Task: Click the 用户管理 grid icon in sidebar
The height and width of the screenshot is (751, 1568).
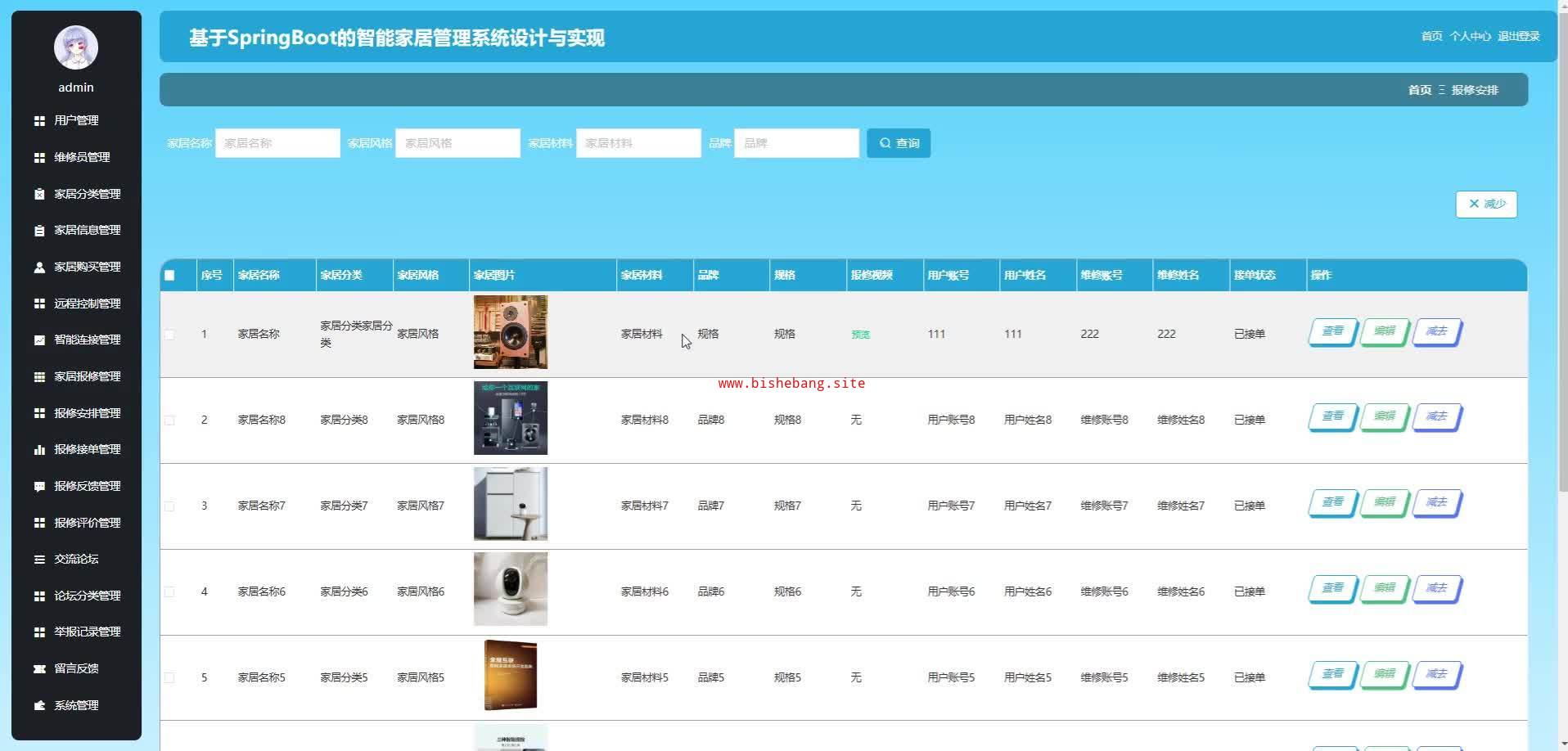Action: 39,121
